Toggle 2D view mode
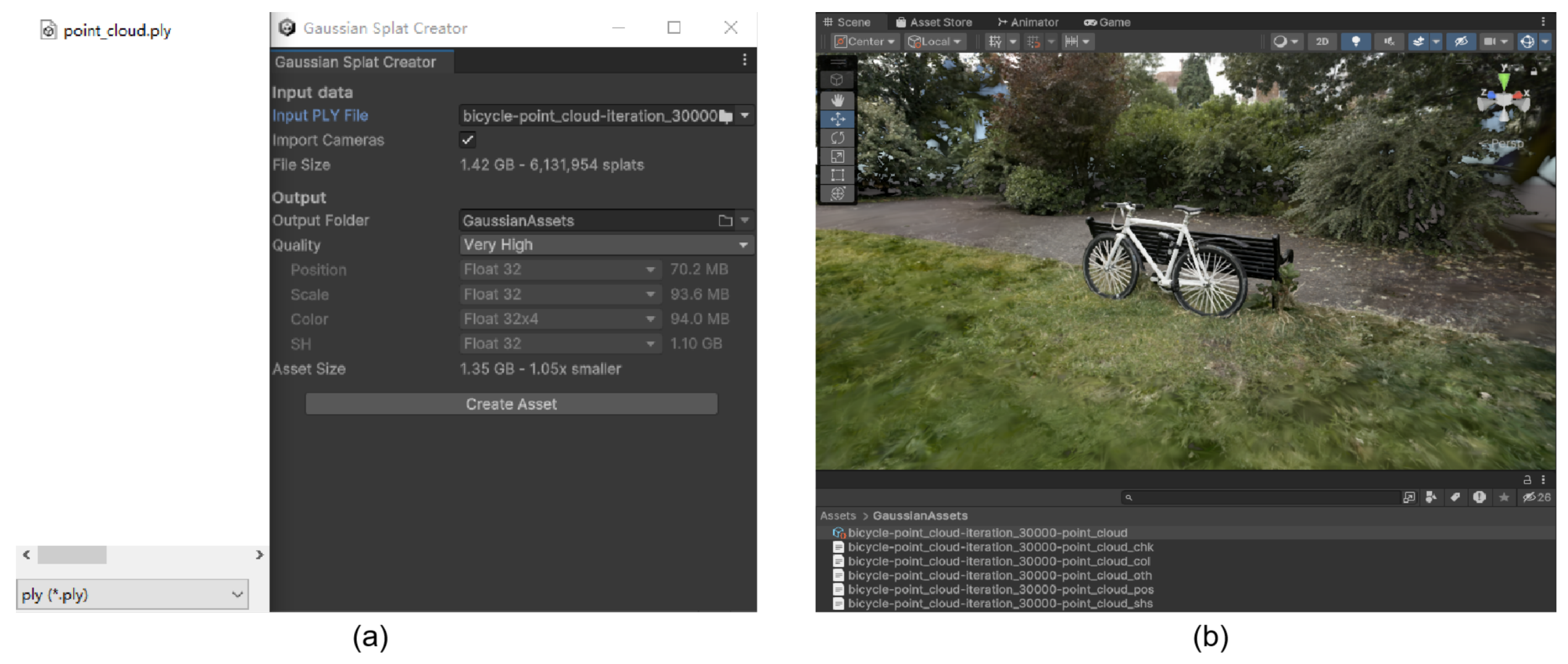This screenshot has height=664, width=1568. click(x=1322, y=42)
